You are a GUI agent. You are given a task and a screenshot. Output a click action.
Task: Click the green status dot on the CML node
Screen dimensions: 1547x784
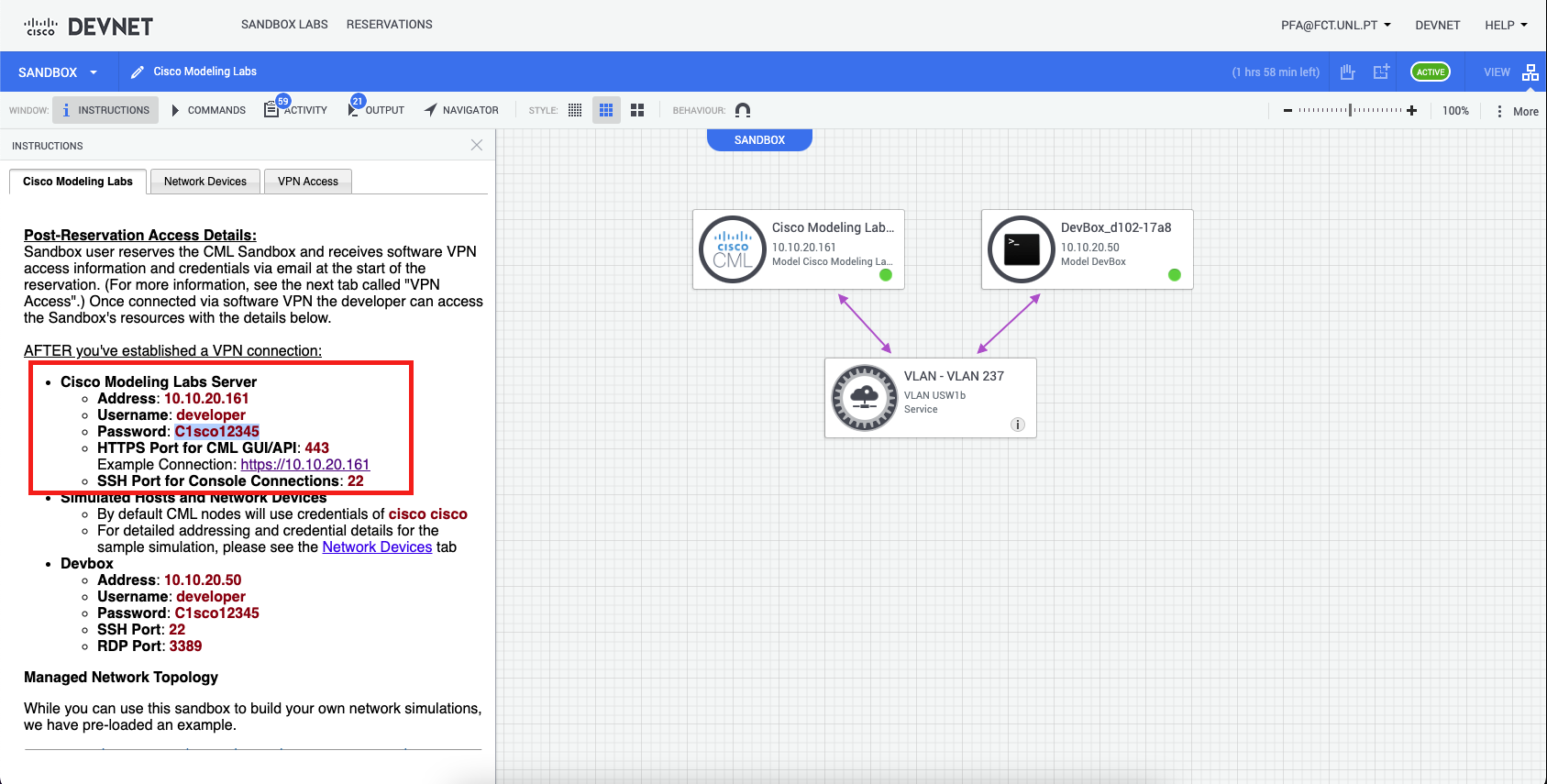886,275
